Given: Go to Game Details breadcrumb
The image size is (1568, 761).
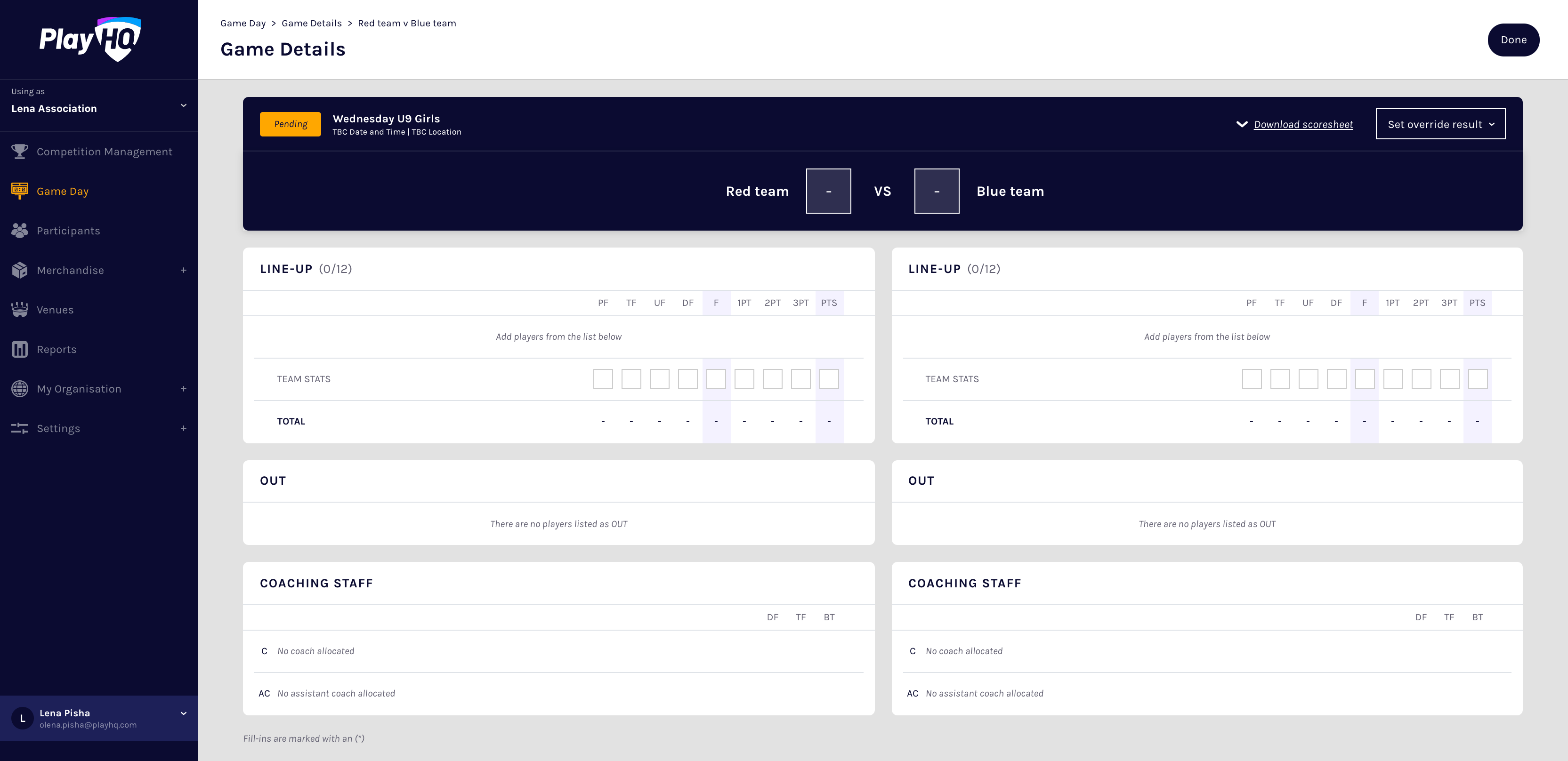Looking at the screenshot, I should (311, 23).
